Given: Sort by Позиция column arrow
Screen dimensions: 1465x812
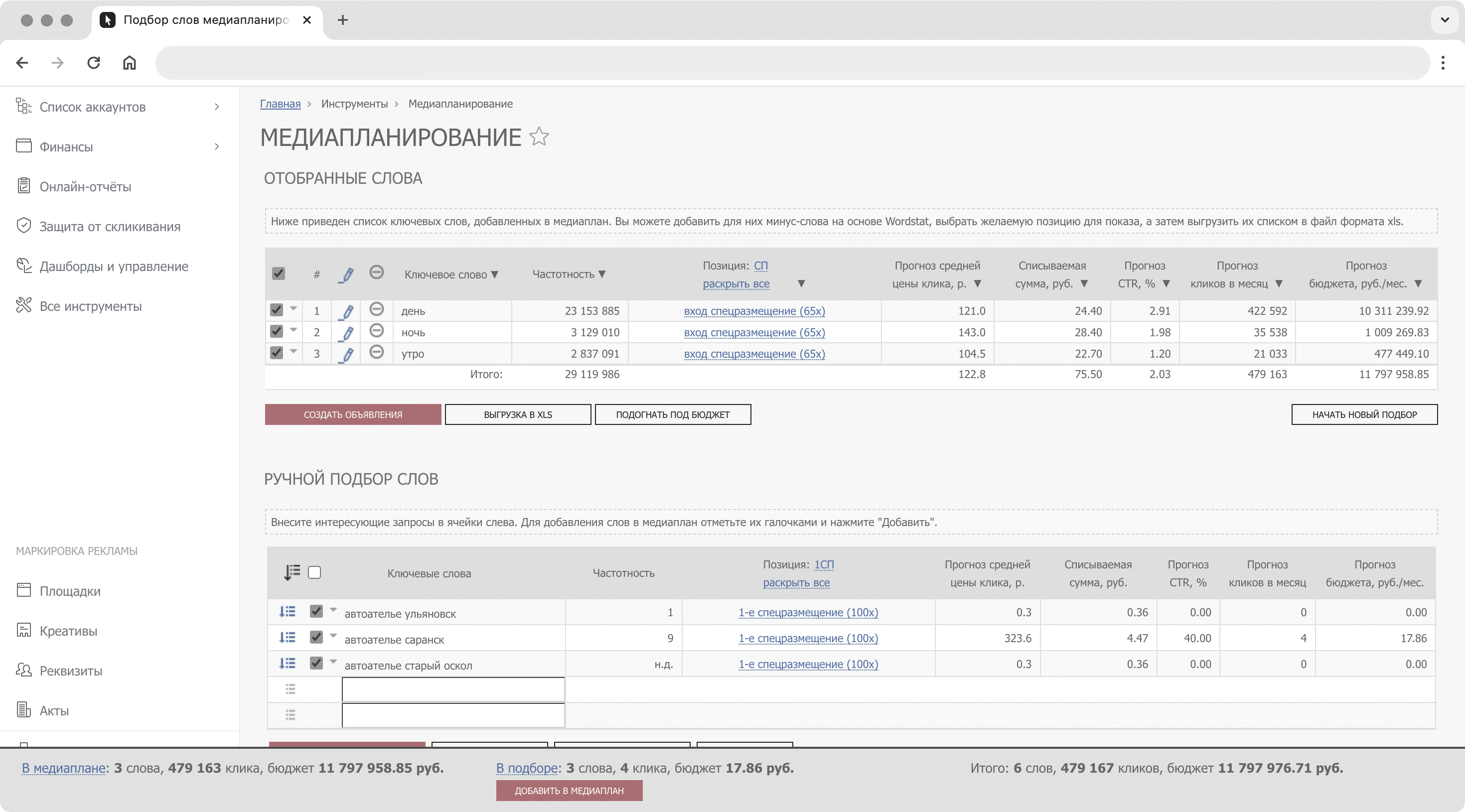Looking at the screenshot, I should click(801, 284).
